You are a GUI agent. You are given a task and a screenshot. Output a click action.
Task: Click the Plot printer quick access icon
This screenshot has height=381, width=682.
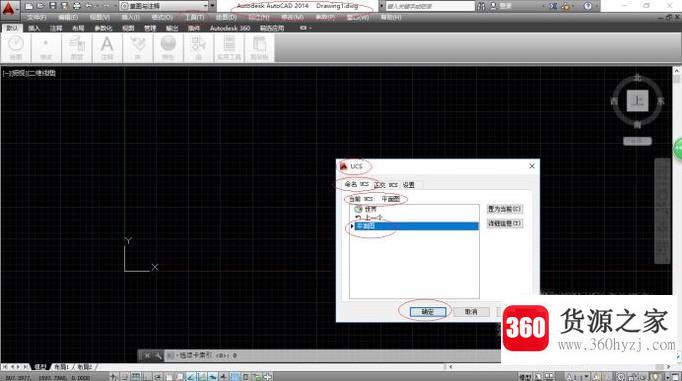tap(77, 6)
